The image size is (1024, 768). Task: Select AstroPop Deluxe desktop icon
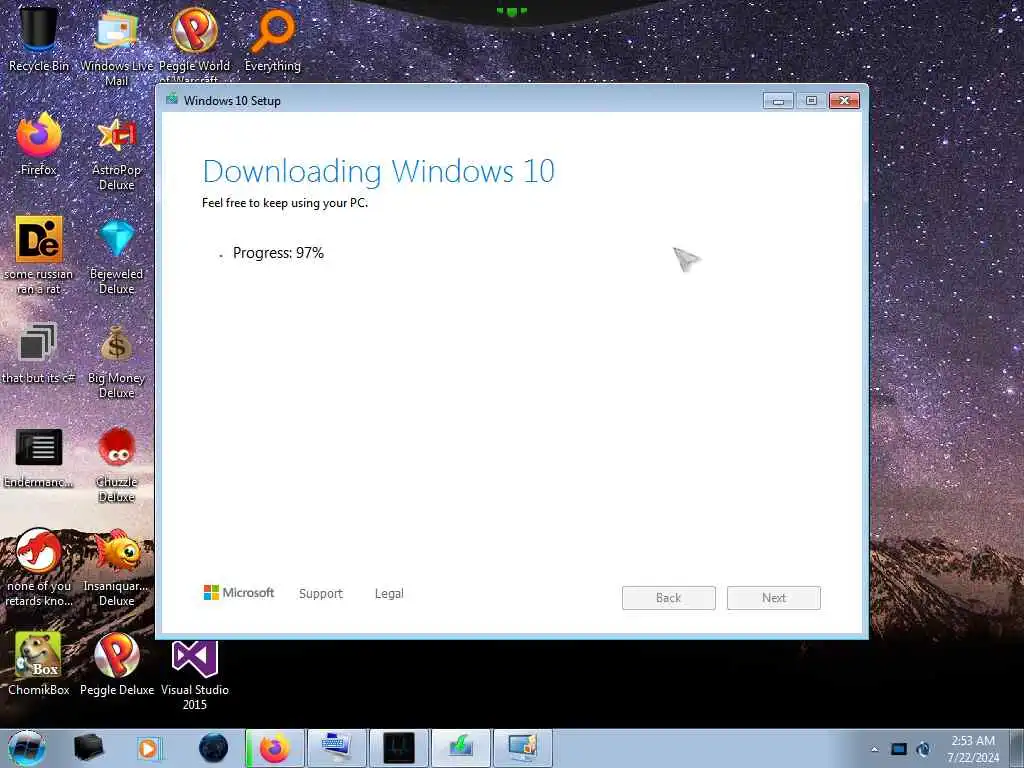click(x=116, y=152)
